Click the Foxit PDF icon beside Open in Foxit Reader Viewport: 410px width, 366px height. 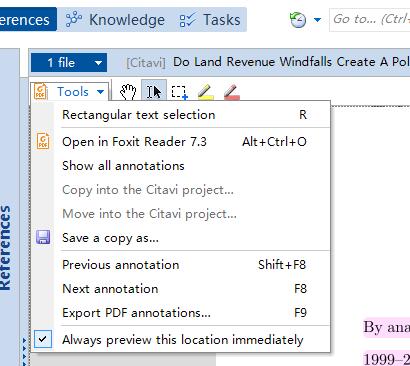click(x=43, y=141)
